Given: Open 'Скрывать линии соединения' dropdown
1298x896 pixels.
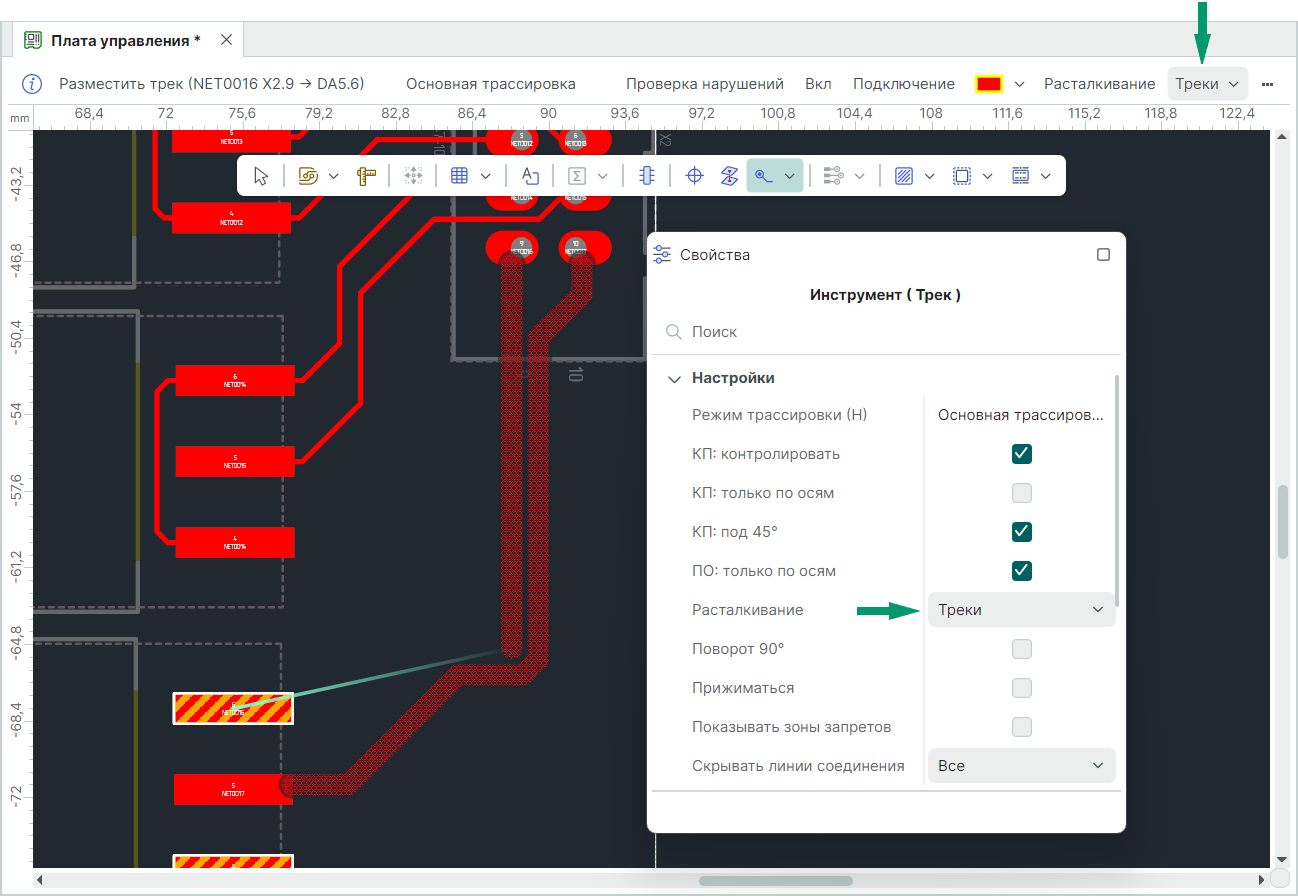Looking at the screenshot, I should pyautogui.click(x=1021, y=766).
